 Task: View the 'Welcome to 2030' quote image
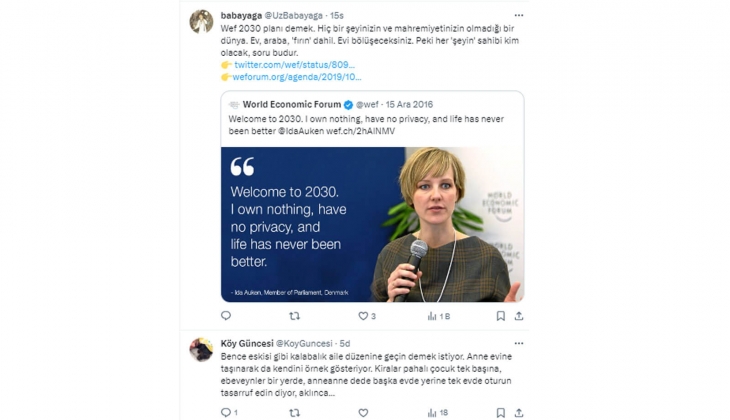[372, 224]
